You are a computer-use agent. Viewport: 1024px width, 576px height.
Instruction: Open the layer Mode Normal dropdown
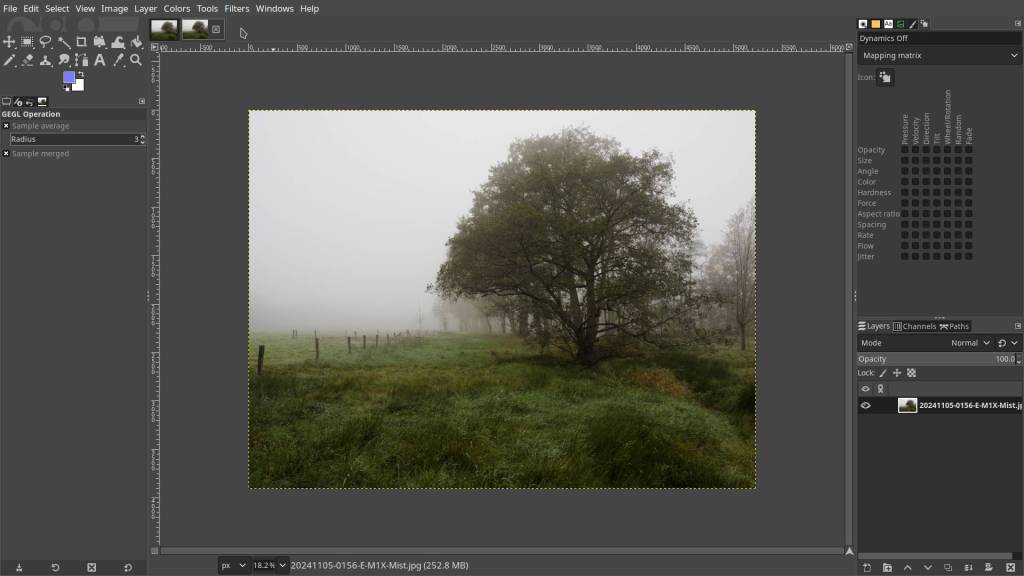click(969, 343)
